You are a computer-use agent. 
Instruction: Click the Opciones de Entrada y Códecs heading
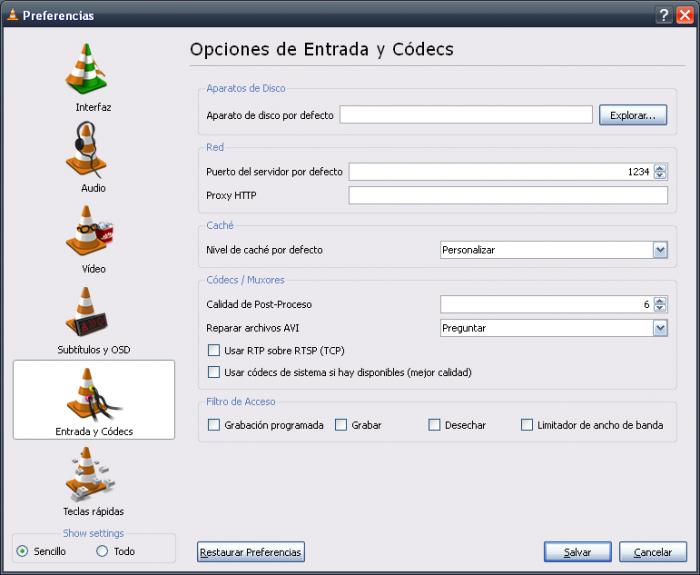(x=321, y=49)
